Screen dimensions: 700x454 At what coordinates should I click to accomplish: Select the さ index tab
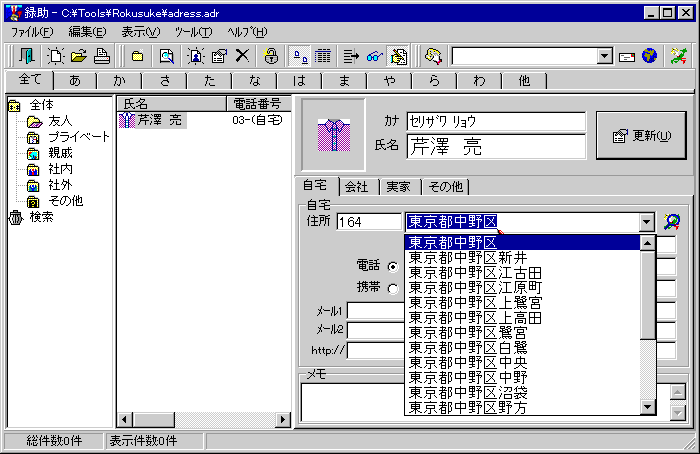point(165,81)
